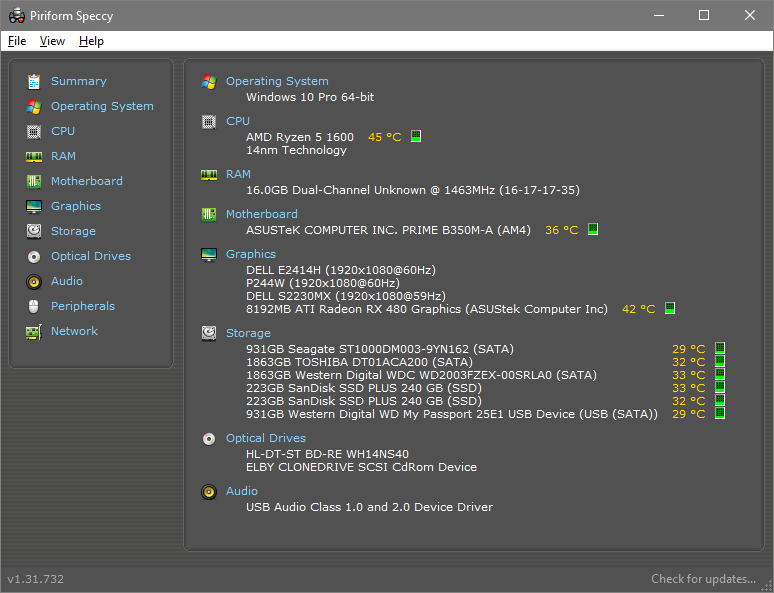
Task: Click the Peripherals mouse icon in sidebar
Action: pyautogui.click(x=34, y=306)
